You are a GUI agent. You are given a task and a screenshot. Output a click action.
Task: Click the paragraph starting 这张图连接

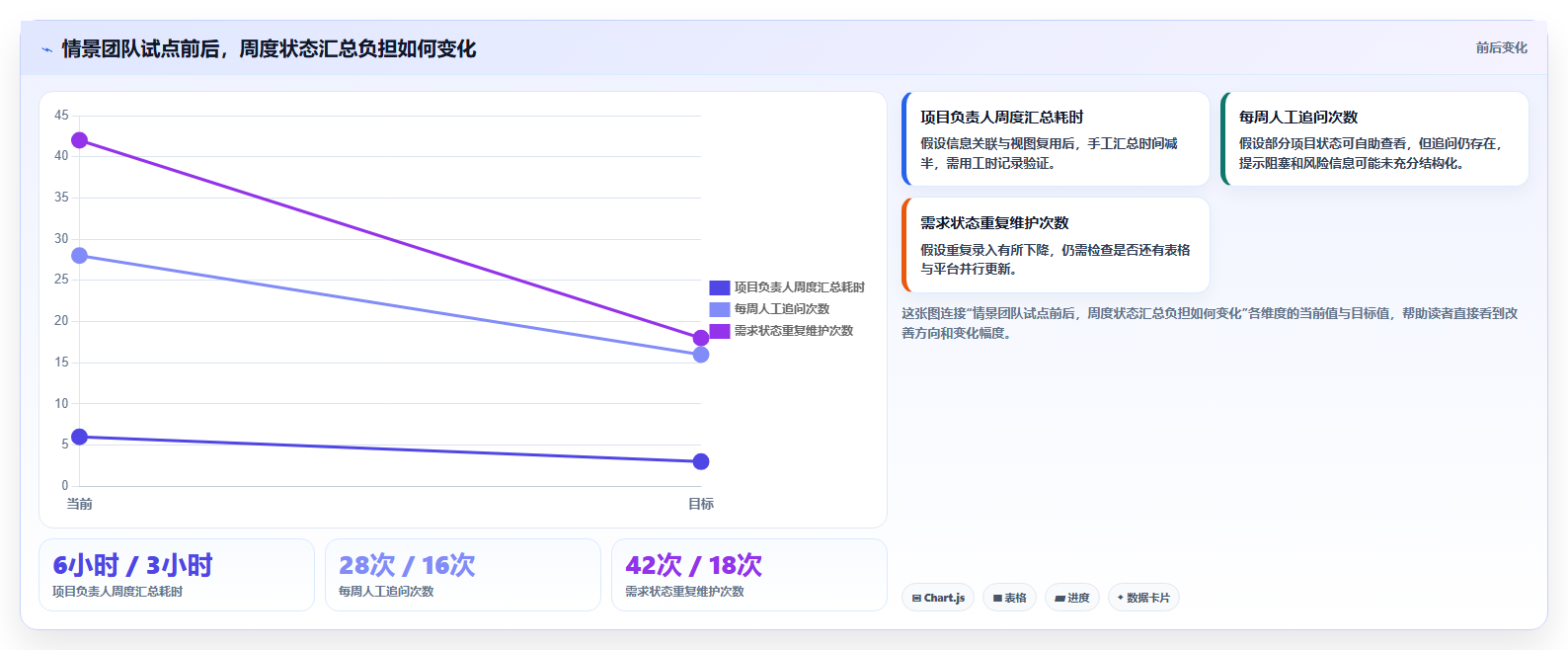(1210, 323)
